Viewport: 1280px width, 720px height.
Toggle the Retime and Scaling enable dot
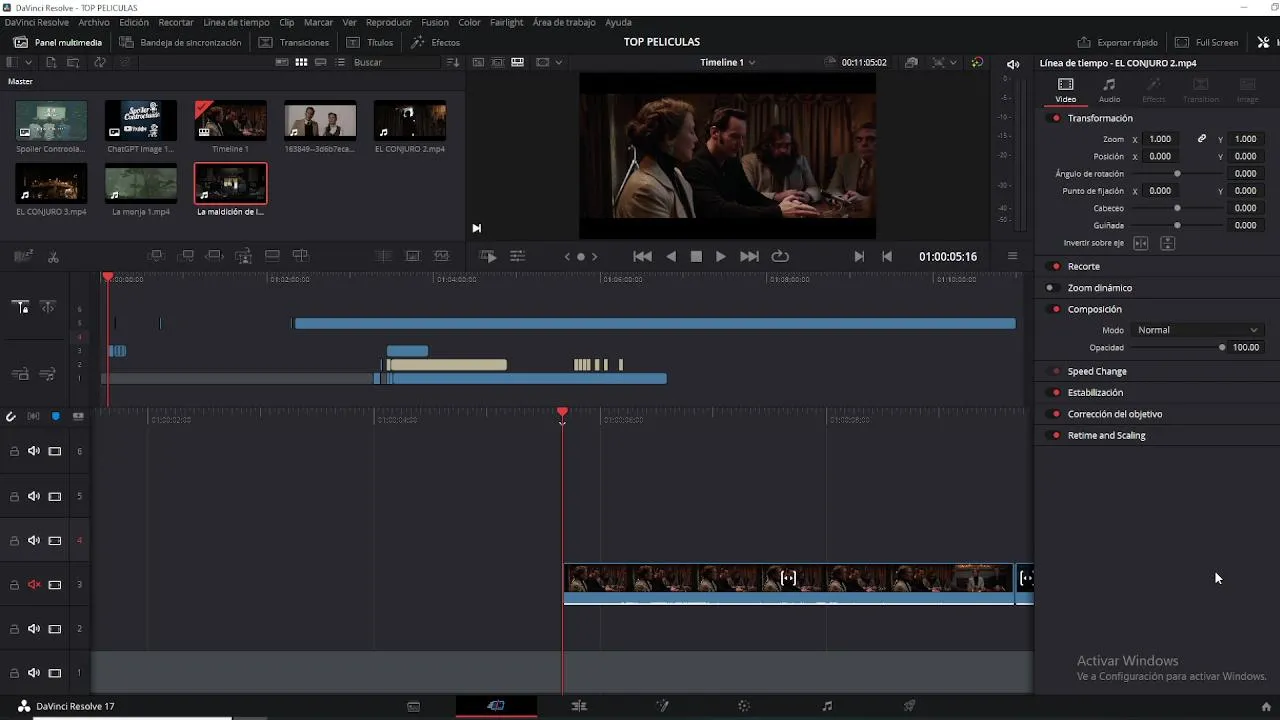tap(1056, 436)
